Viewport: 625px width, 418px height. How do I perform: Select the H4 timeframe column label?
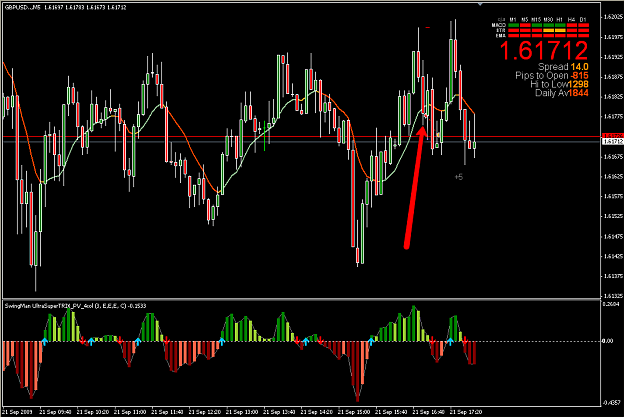pyautogui.click(x=571, y=20)
